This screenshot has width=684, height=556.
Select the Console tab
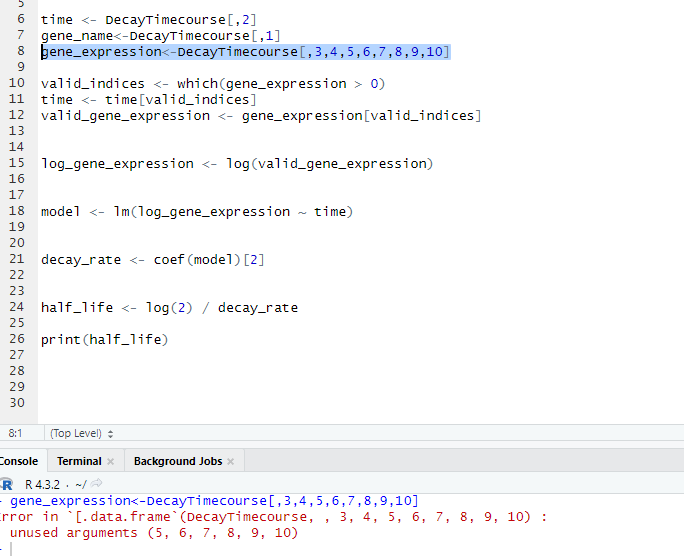coord(18,461)
